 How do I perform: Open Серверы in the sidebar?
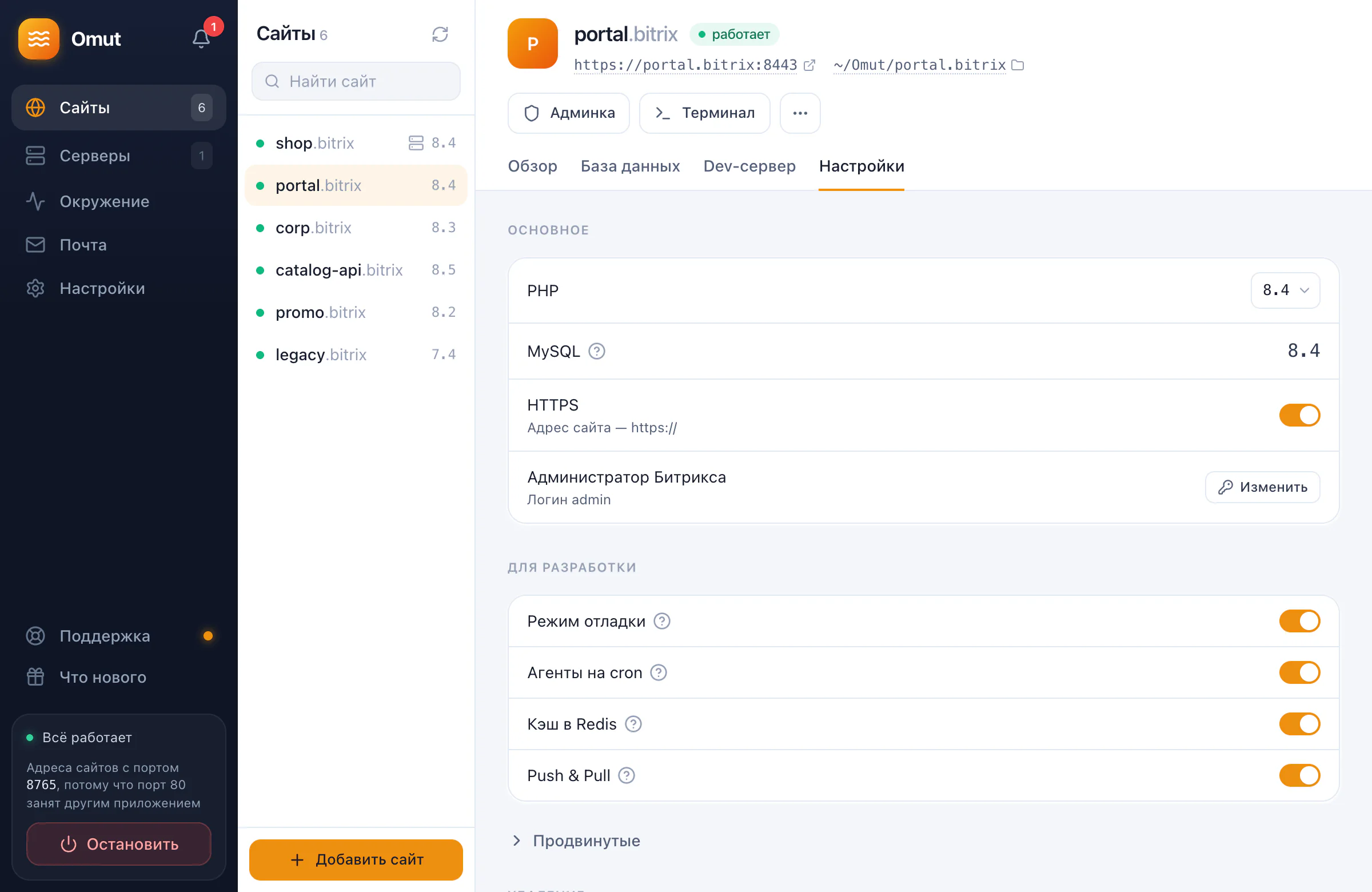[x=118, y=156]
